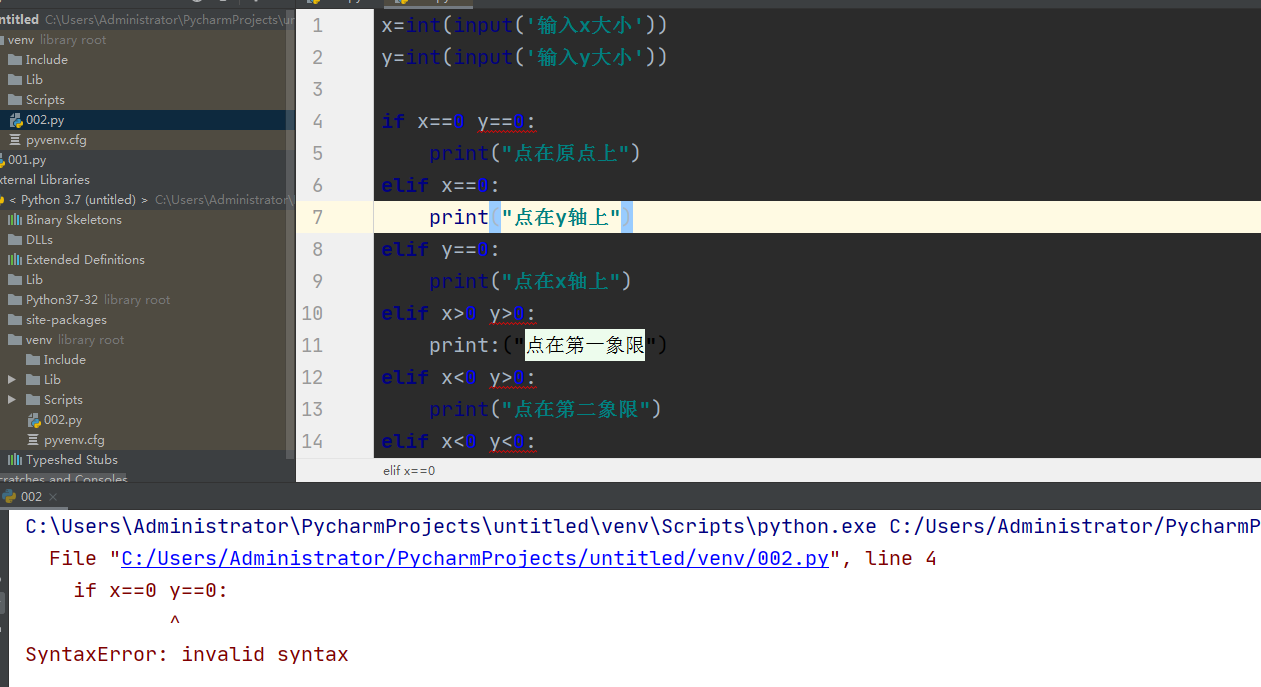Click the print:("点在第一象限") code line
1261x687 pixels.
[x=548, y=345]
